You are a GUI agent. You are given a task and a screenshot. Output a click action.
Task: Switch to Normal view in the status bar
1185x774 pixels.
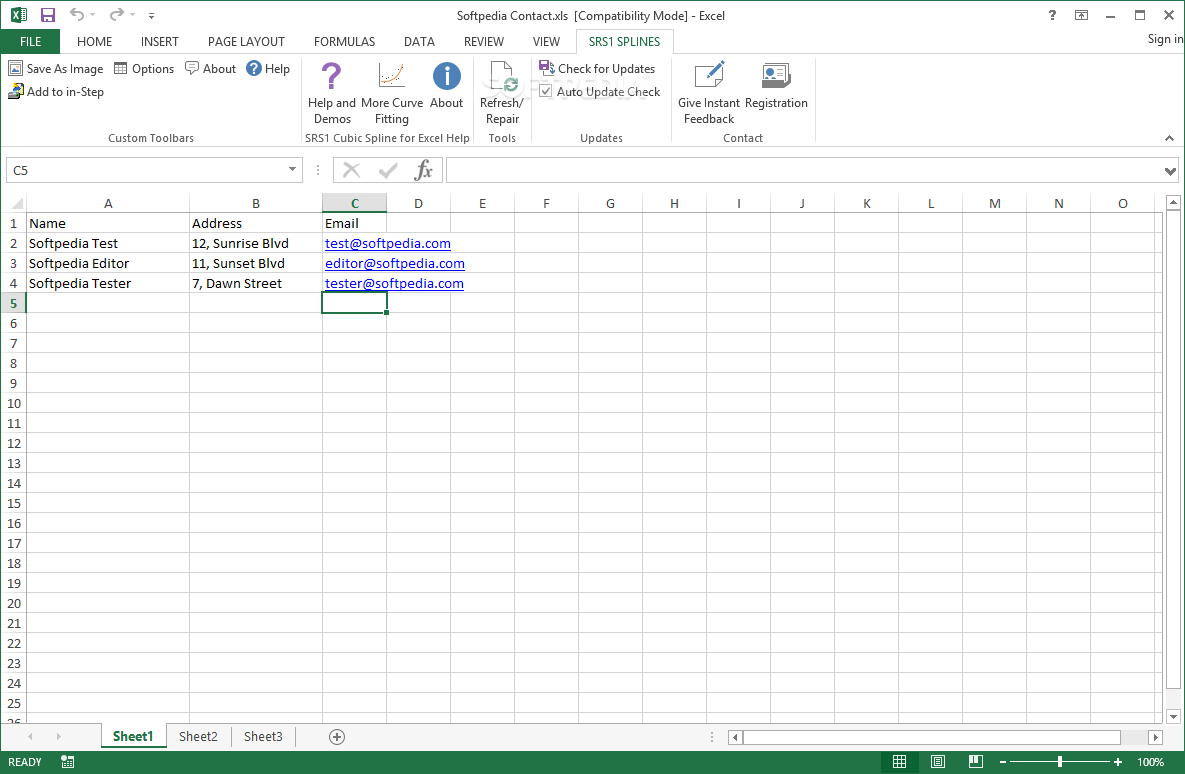click(899, 762)
